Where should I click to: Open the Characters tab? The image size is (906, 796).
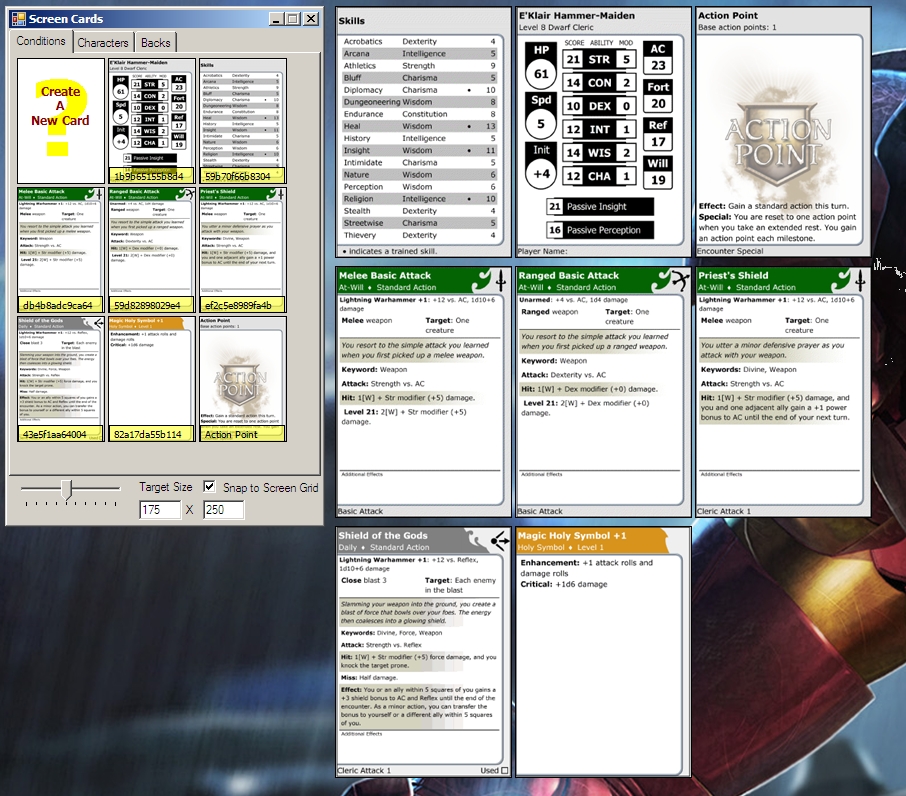103,43
